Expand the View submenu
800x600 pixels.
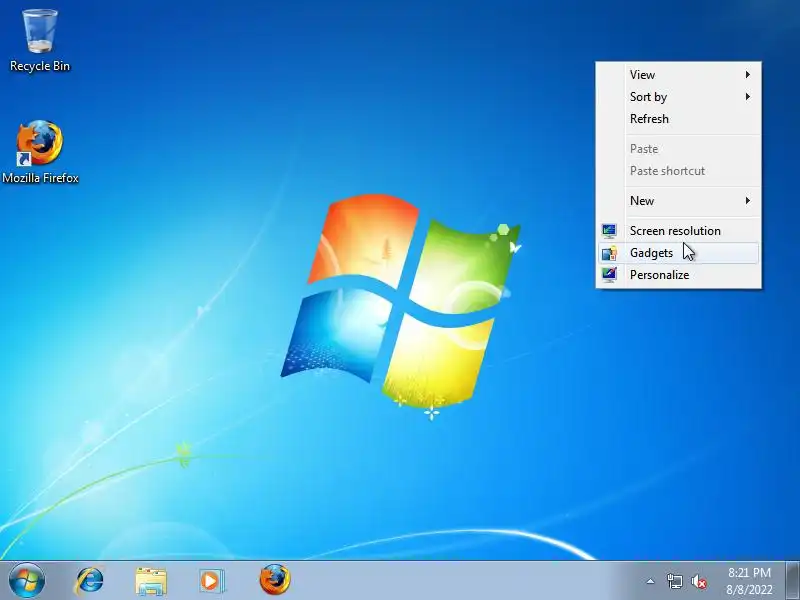679,74
